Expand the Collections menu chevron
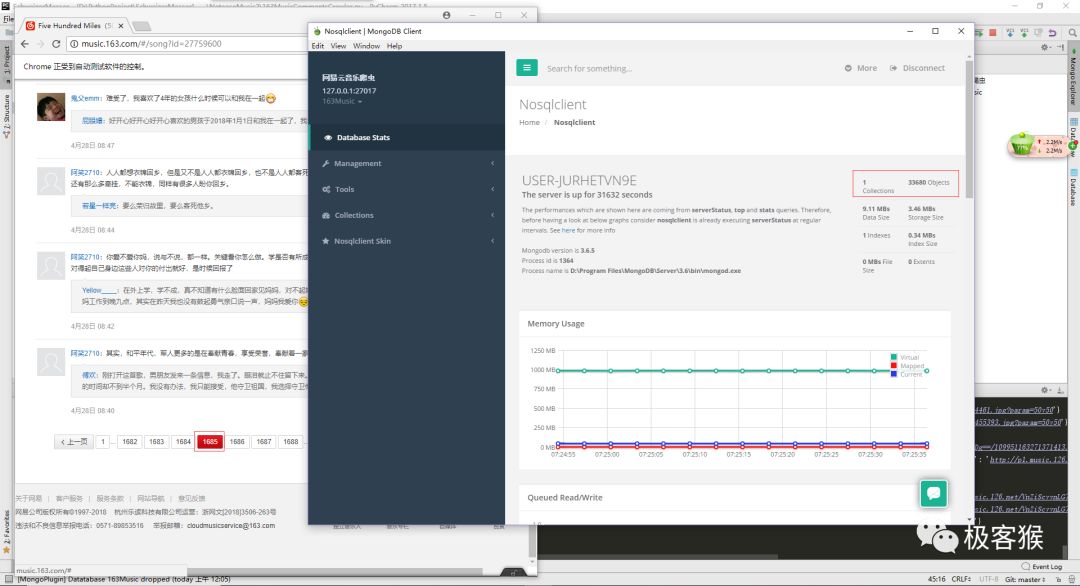The height and width of the screenshot is (586, 1080). [492, 216]
